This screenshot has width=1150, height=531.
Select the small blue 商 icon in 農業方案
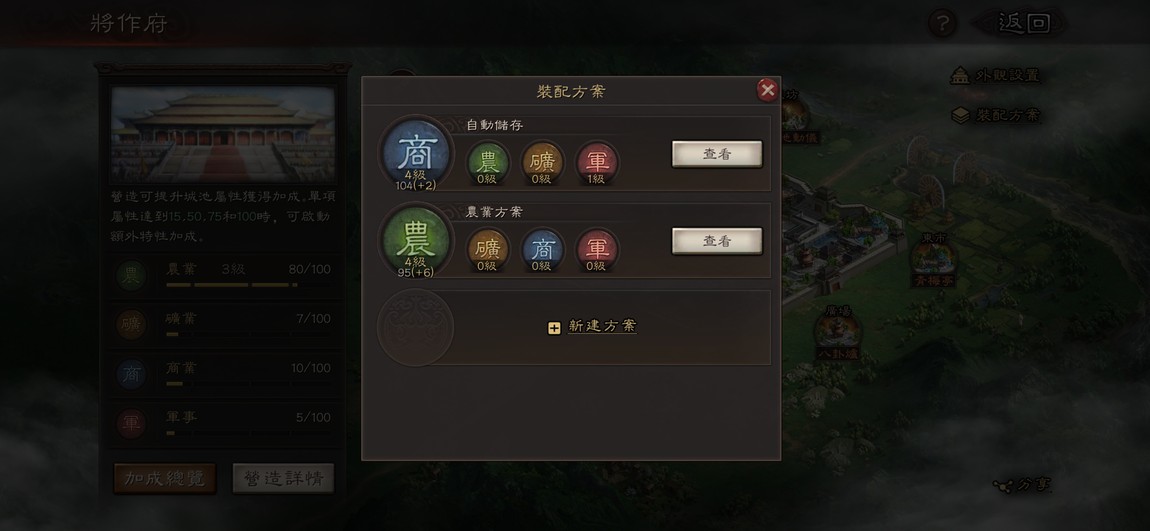542,249
